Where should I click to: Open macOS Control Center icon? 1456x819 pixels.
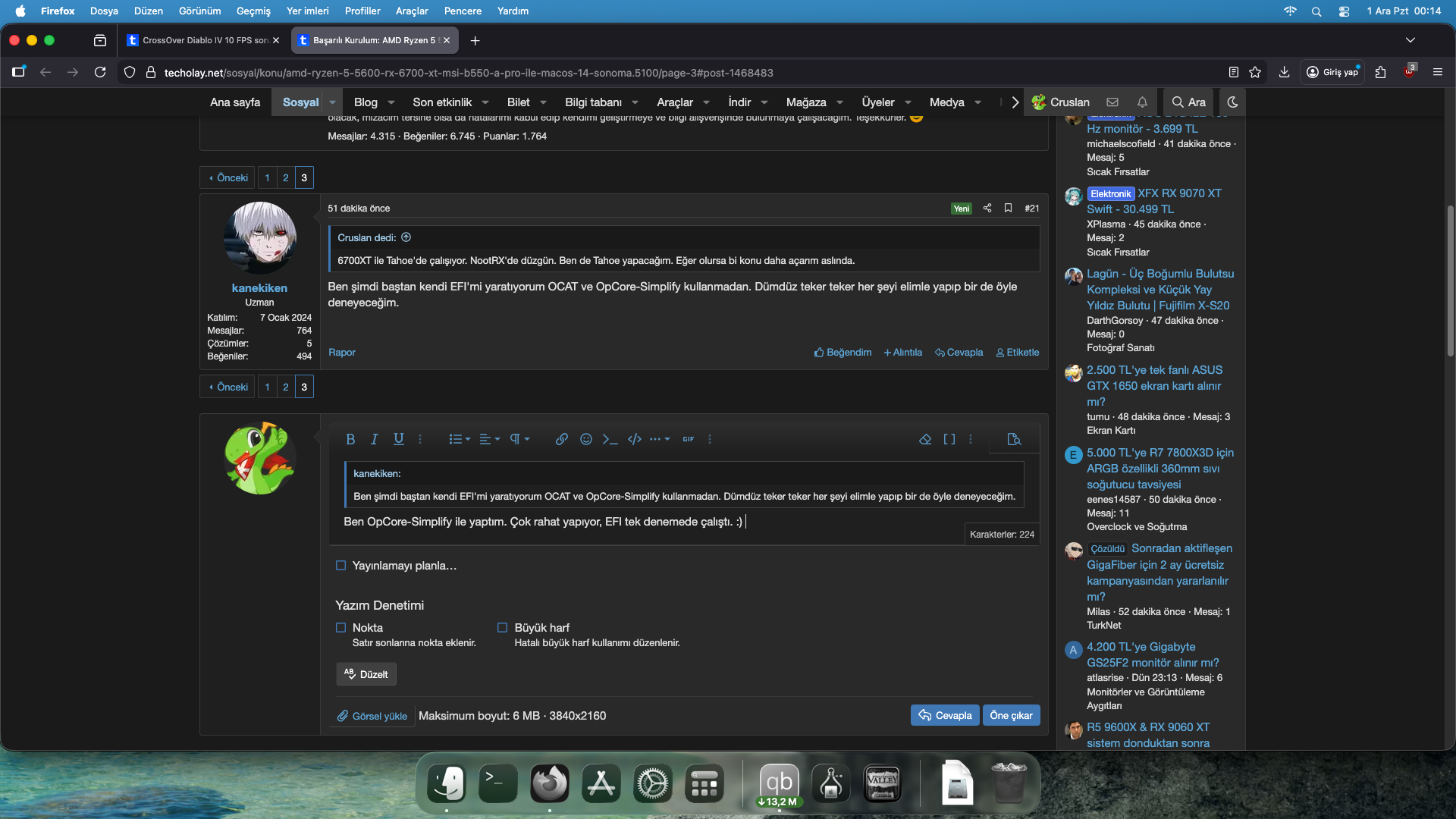(x=1344, y=11)
